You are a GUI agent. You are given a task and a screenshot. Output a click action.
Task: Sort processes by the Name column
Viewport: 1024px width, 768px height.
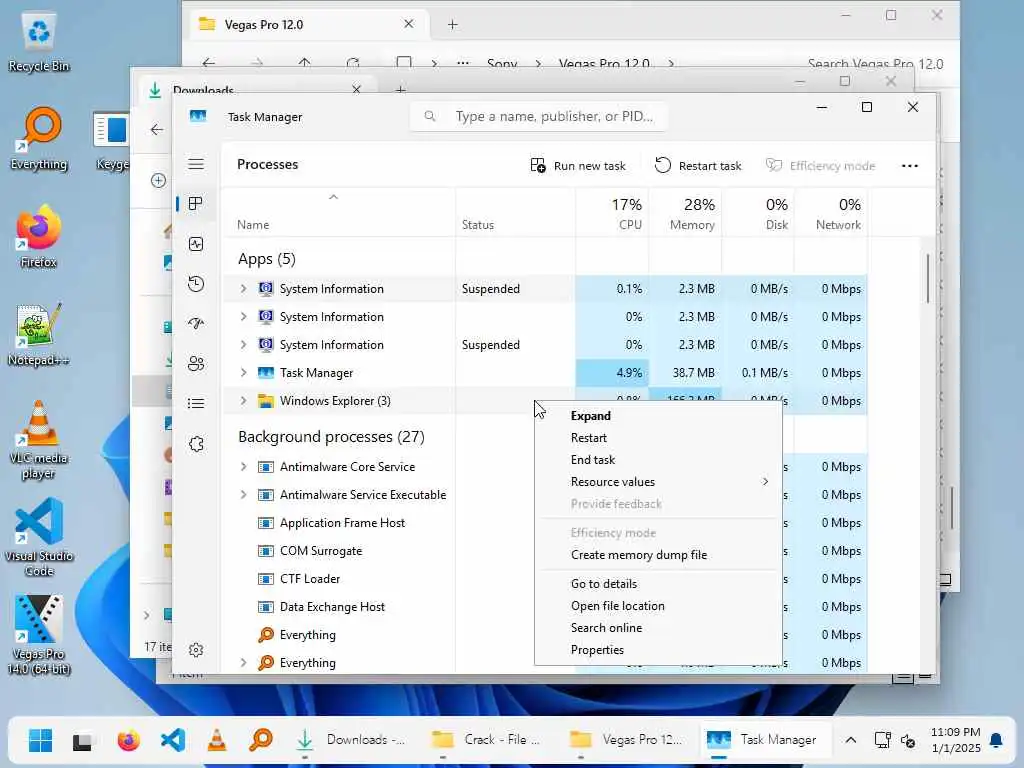coord(338,213)
